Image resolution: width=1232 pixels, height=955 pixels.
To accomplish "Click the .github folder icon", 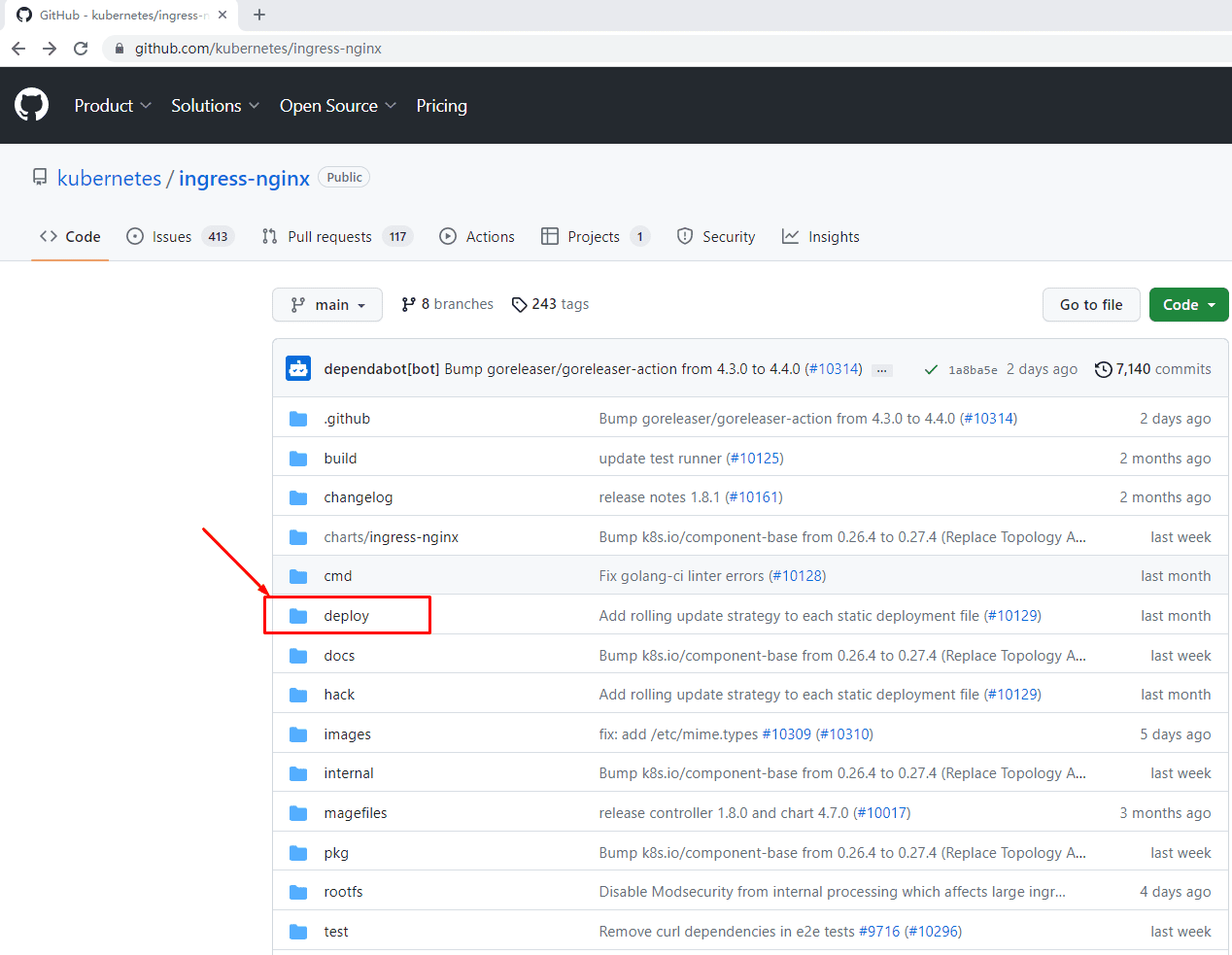I will point(298,419).
